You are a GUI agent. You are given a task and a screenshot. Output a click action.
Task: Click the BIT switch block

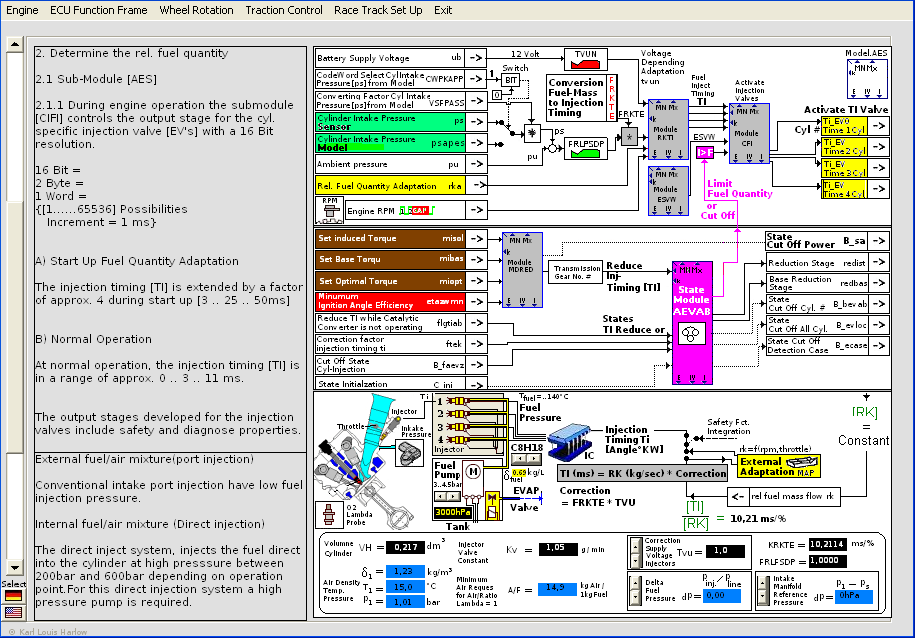pos(511,80)
